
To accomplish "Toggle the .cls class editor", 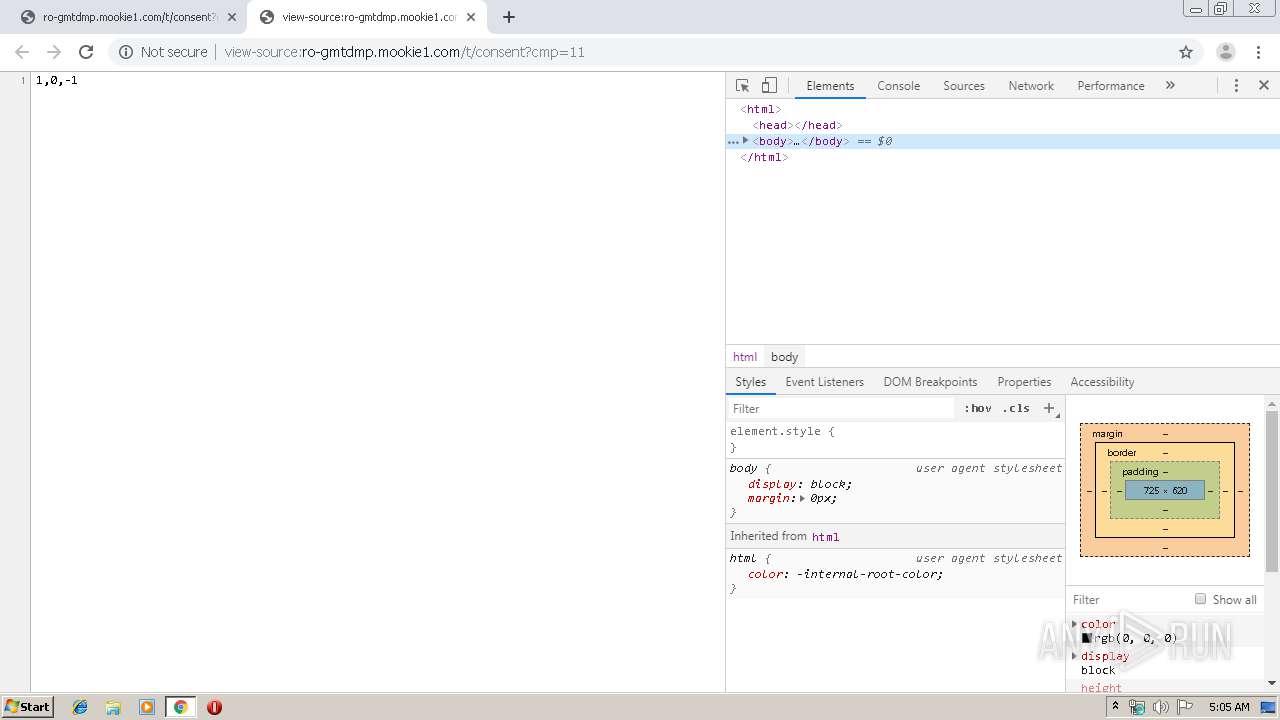I will coord(1016,408).
